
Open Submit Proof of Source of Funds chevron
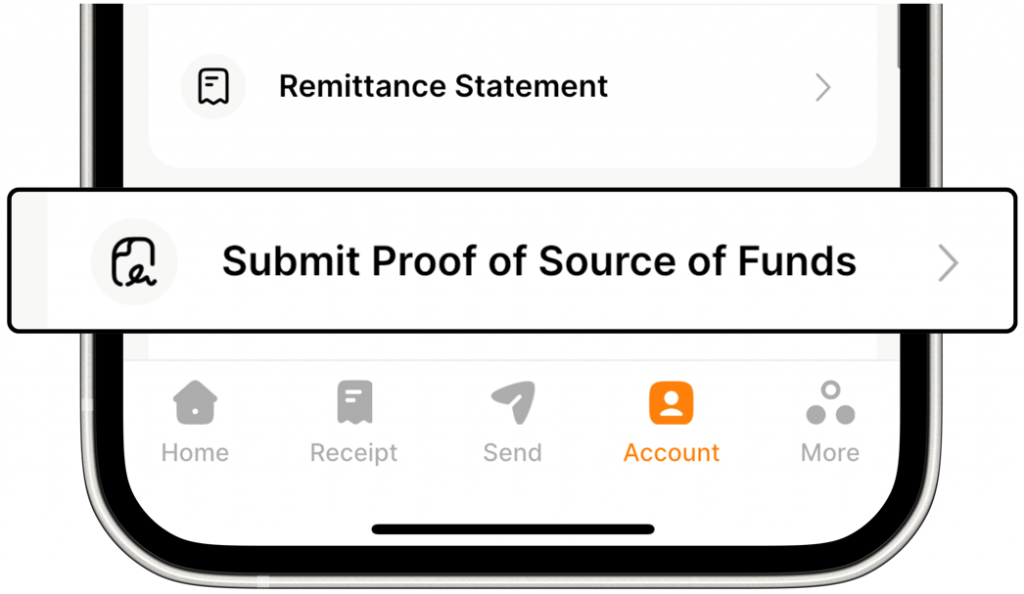(x=948, y=263)
